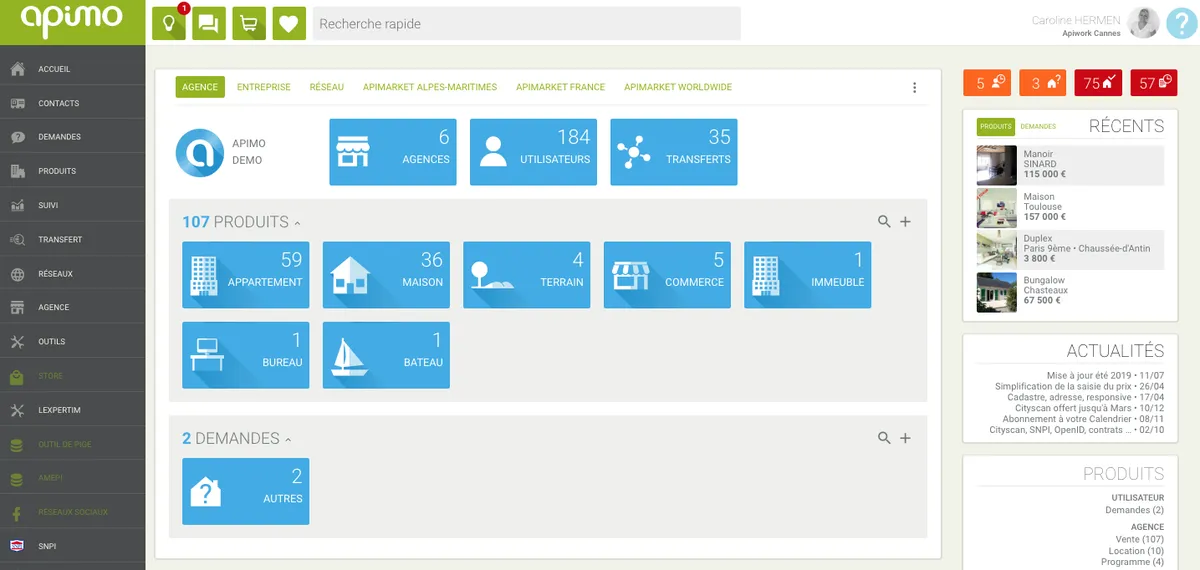
Task: Click Caroline Hermen's profile avatar
Action: click(1143, 23)
